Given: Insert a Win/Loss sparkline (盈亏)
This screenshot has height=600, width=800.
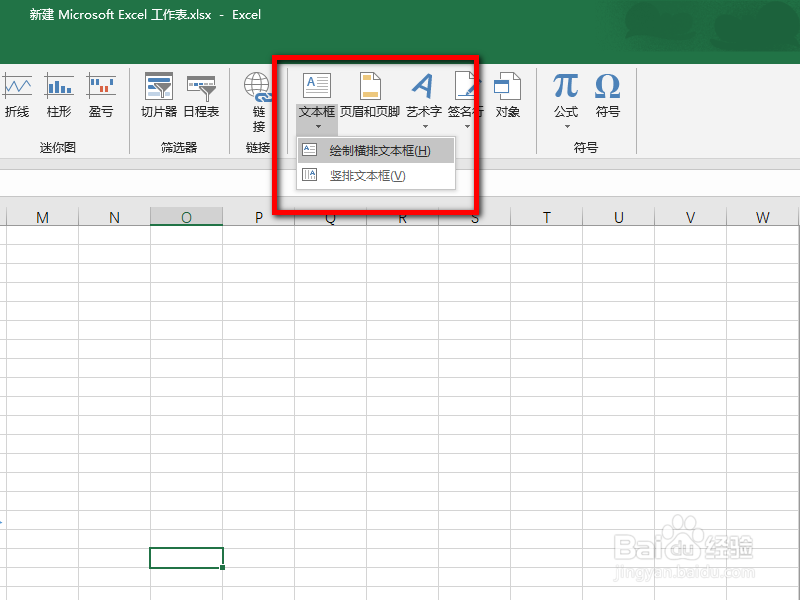Looking at the screenshot, I should click(101, 95).
